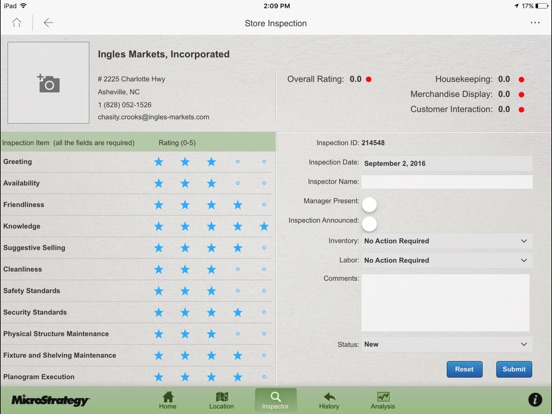
Task: Go back with the left arrow
Action: point(48,23)
